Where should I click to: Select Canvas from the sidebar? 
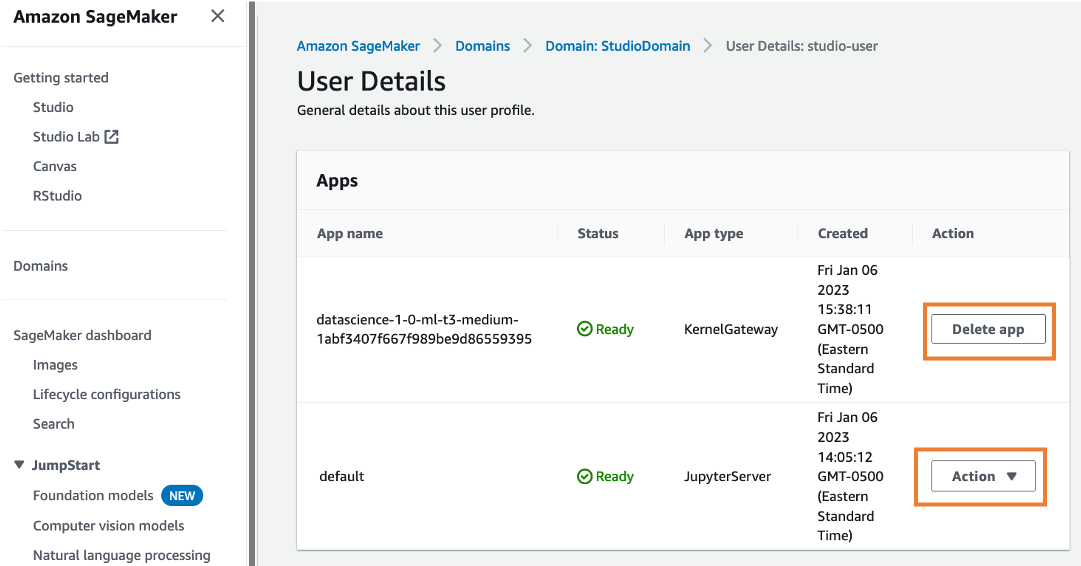(x=55, y=166)
